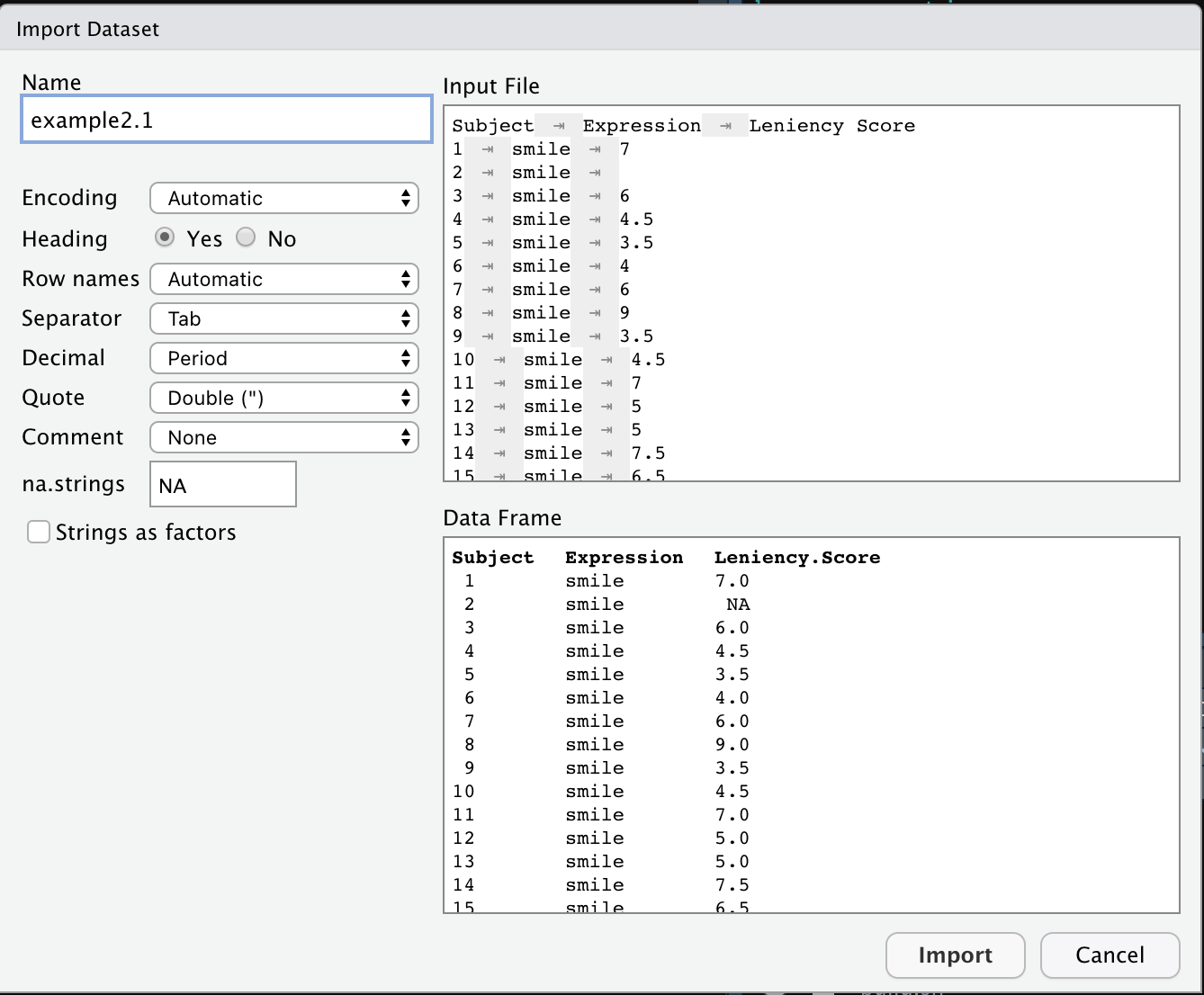Click the Leniency.Score header in Data Frame
This screenshot has height=995, width=1204.
(x=796, y=558)
